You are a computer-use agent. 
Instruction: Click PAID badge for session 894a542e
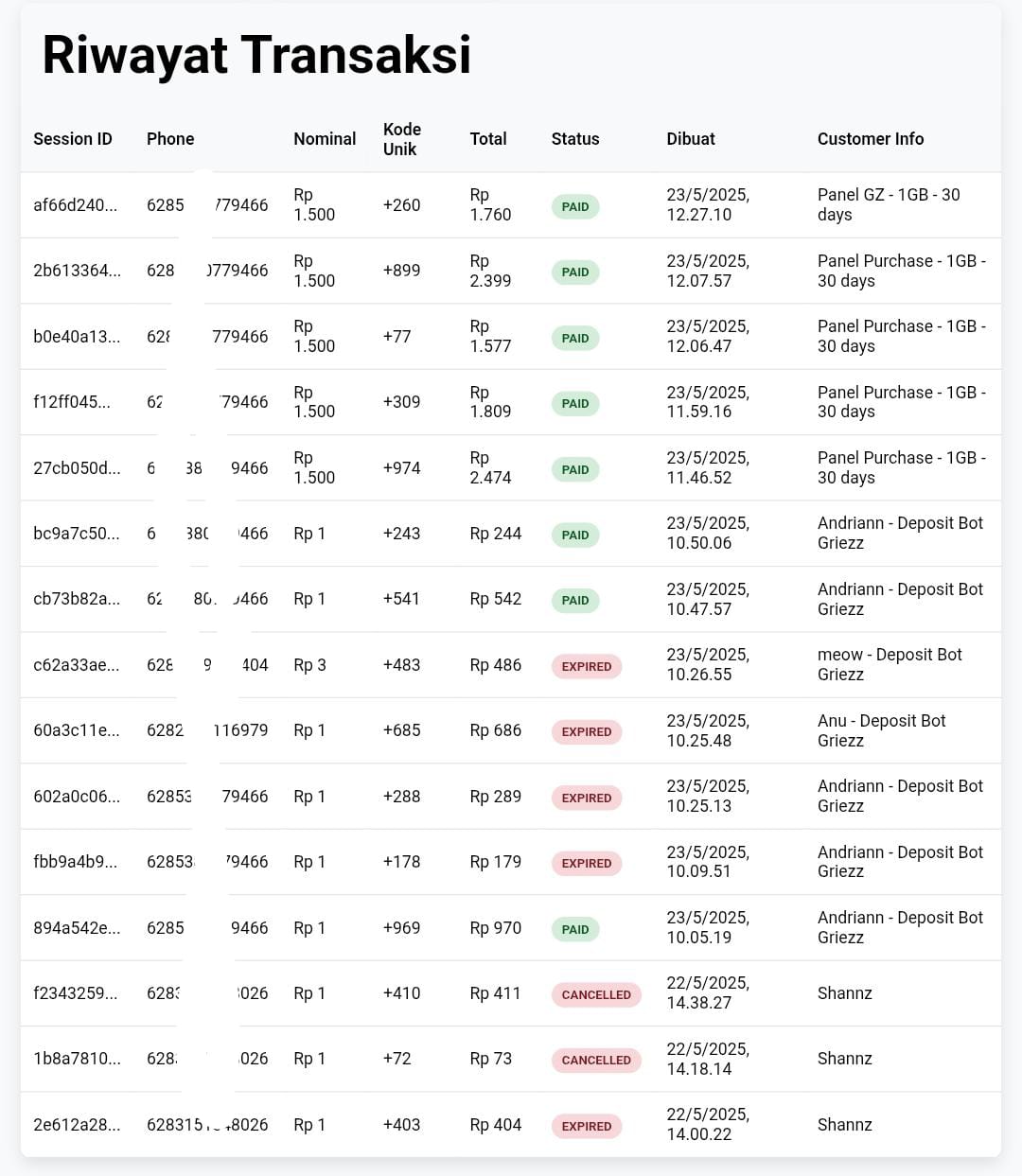coord(575,929)
